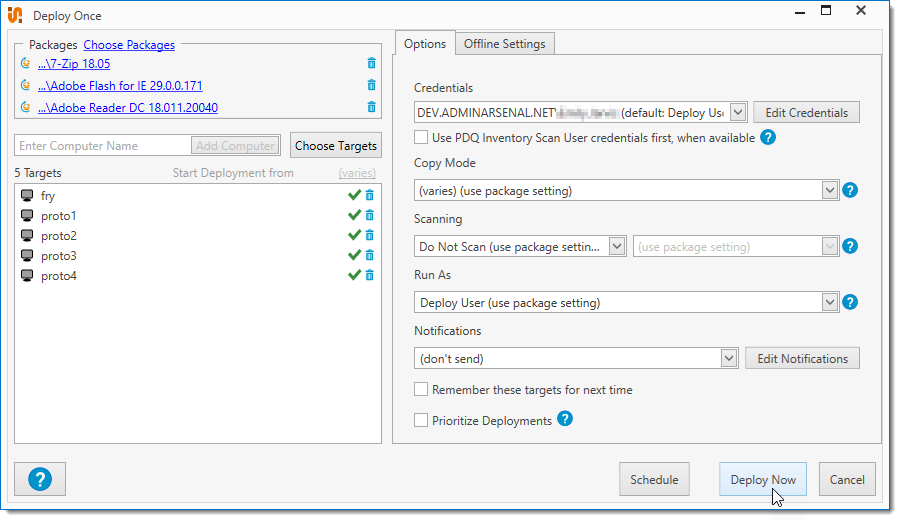Delete proto3 from the targets list

pyautogui.click(x=370, y=256)
